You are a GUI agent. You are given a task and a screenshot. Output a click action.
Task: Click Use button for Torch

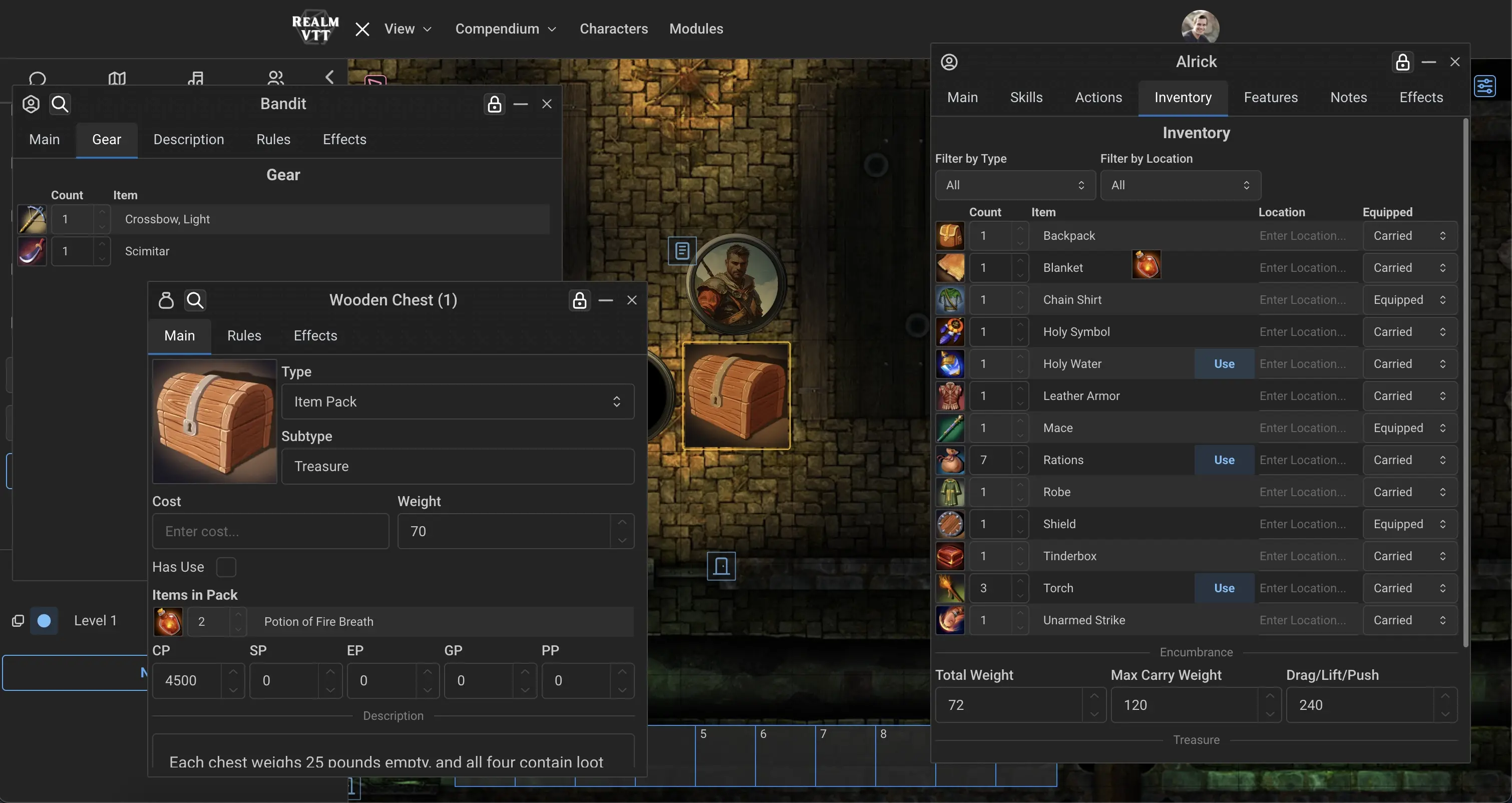click(1224, 588)
